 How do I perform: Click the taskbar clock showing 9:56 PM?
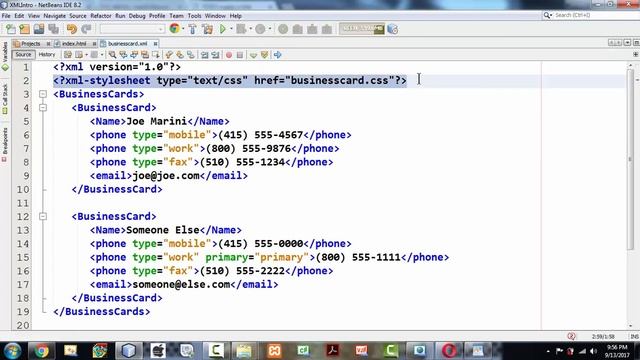pos(616,351)
